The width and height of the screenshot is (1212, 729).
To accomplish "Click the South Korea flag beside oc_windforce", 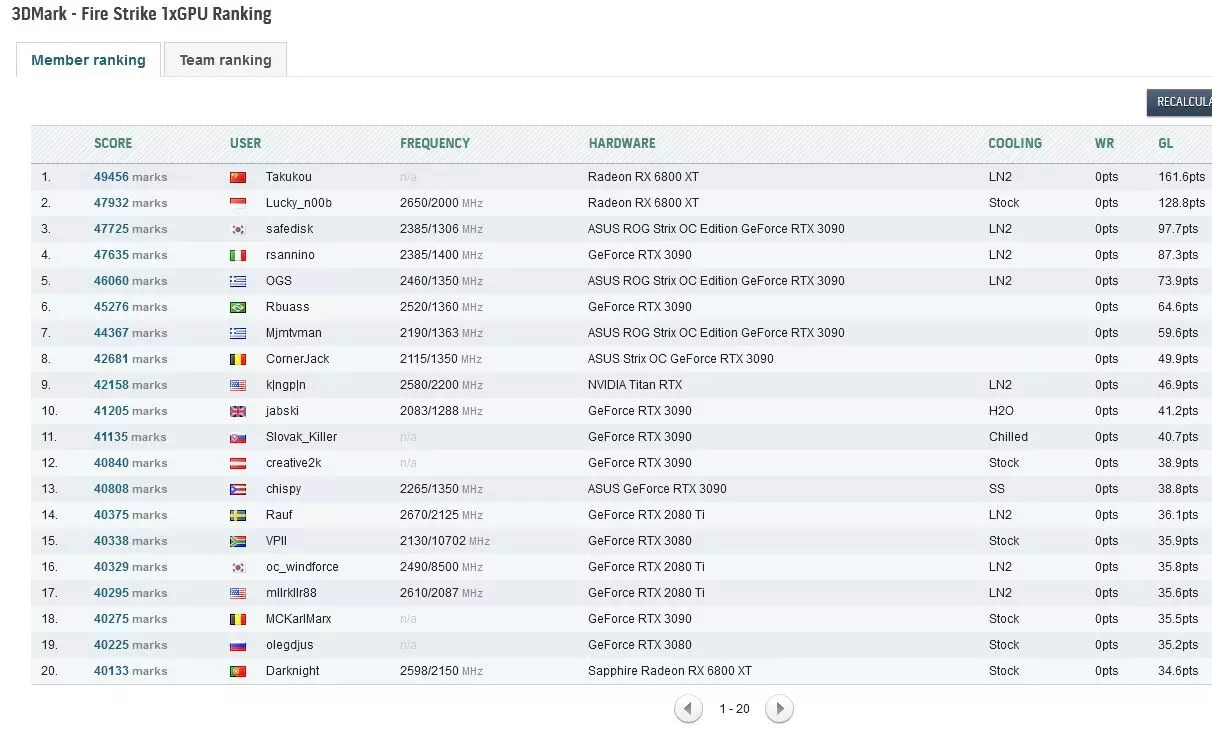I will 237,567.
